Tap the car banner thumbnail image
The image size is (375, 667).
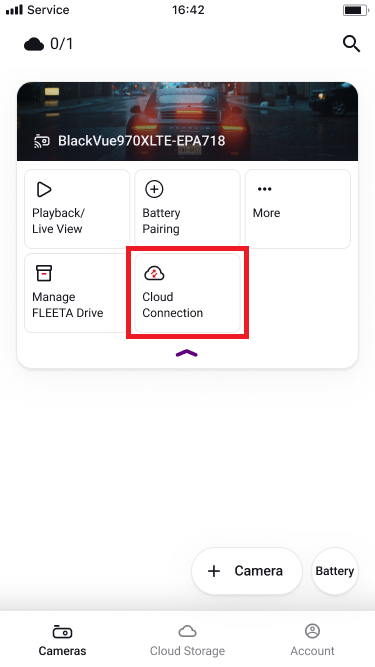188,121
